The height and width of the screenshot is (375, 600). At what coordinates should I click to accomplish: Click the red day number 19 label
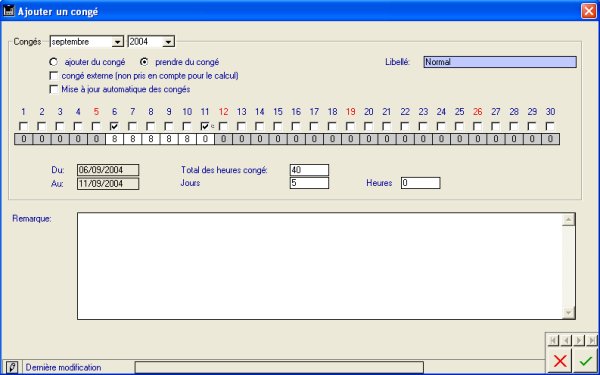tap(351, 112)
